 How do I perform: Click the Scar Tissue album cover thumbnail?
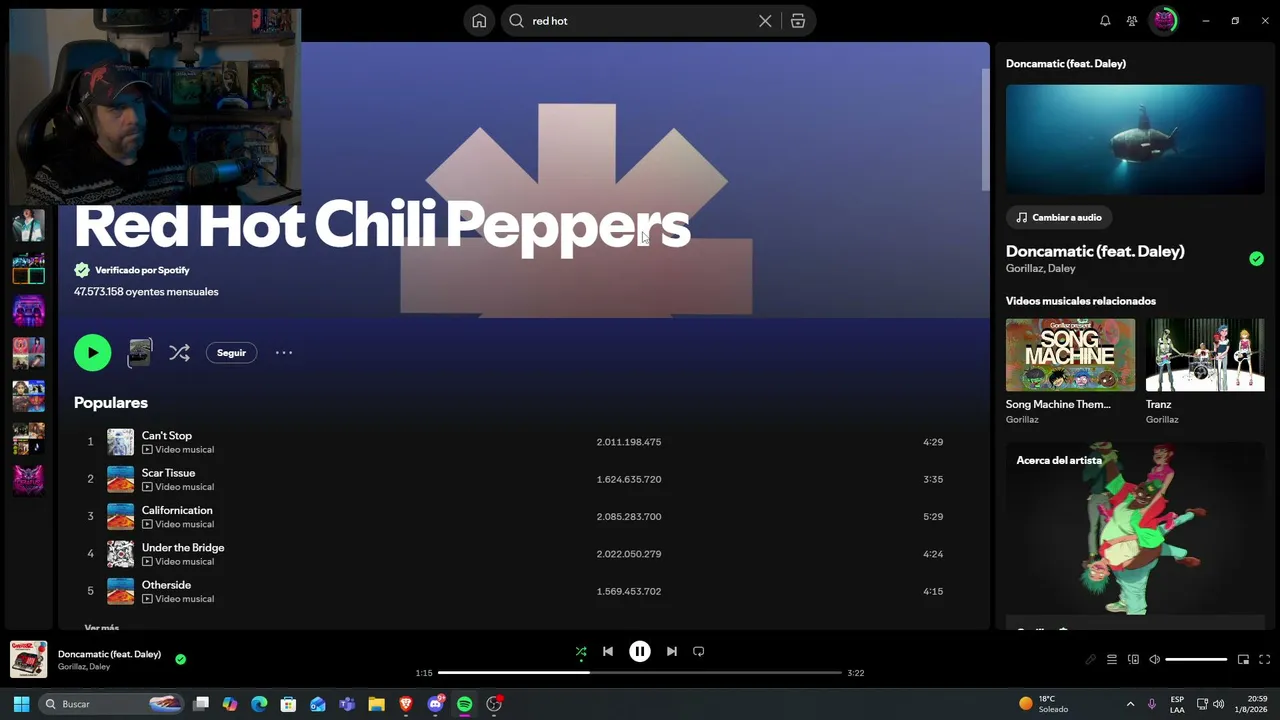120,479
